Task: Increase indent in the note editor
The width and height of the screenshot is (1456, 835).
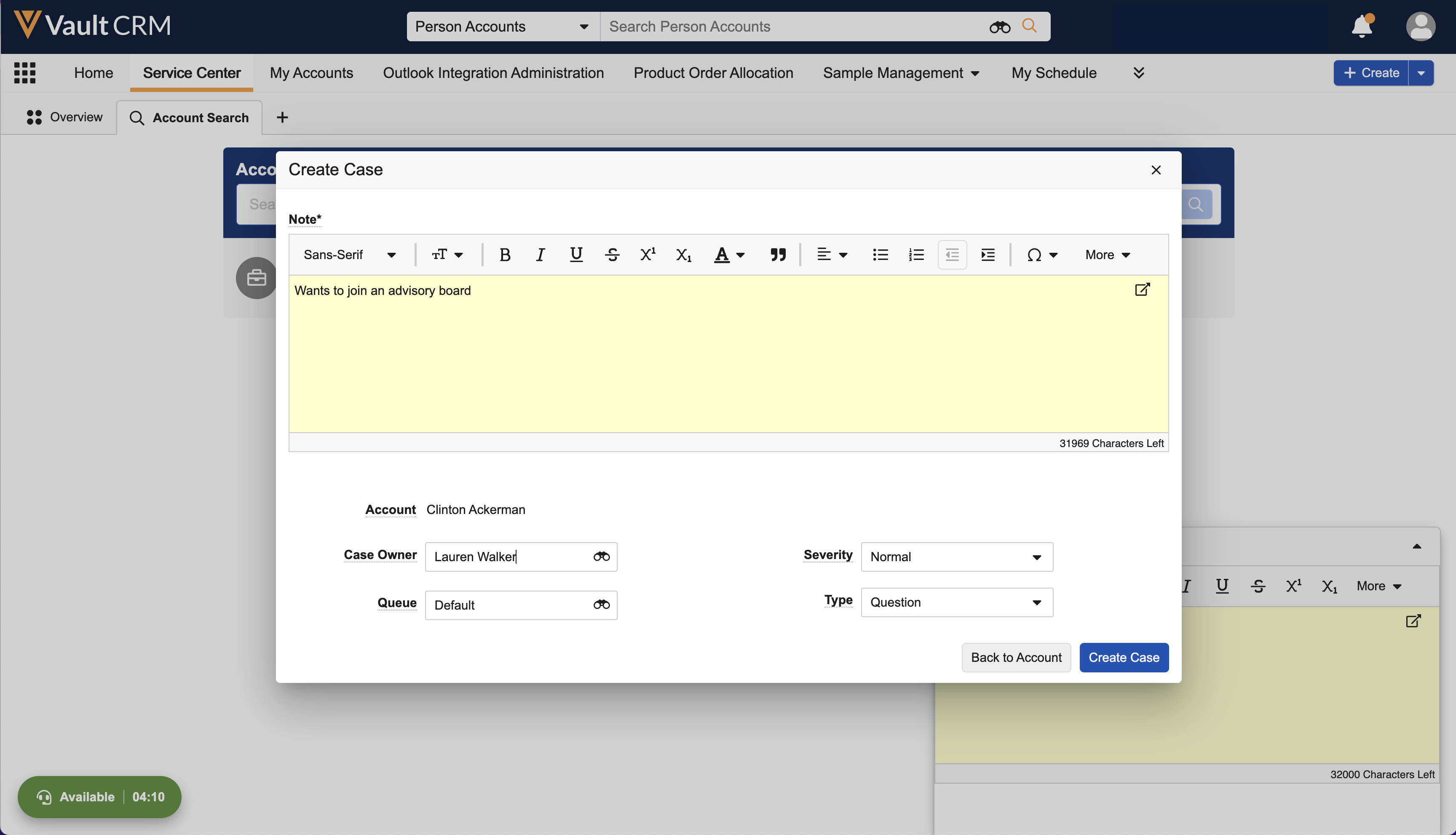Action: [988, 254]
